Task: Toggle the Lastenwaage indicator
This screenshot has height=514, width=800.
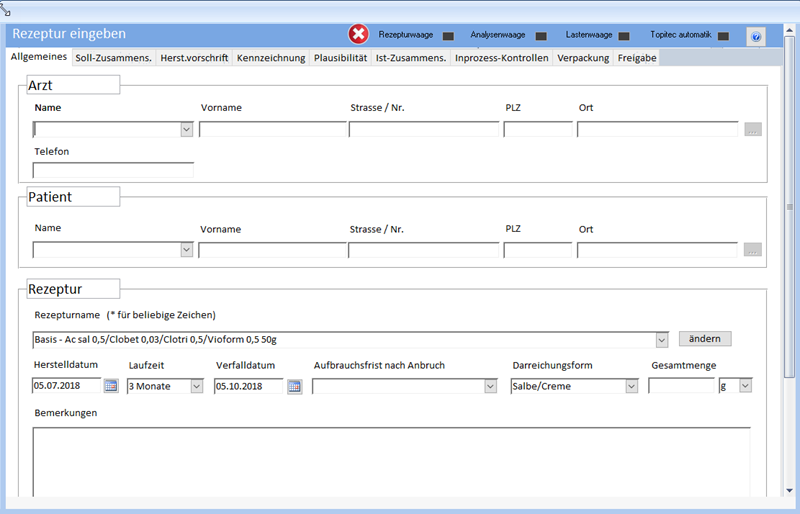Action: pyautogui.click(x=624, y=36)
